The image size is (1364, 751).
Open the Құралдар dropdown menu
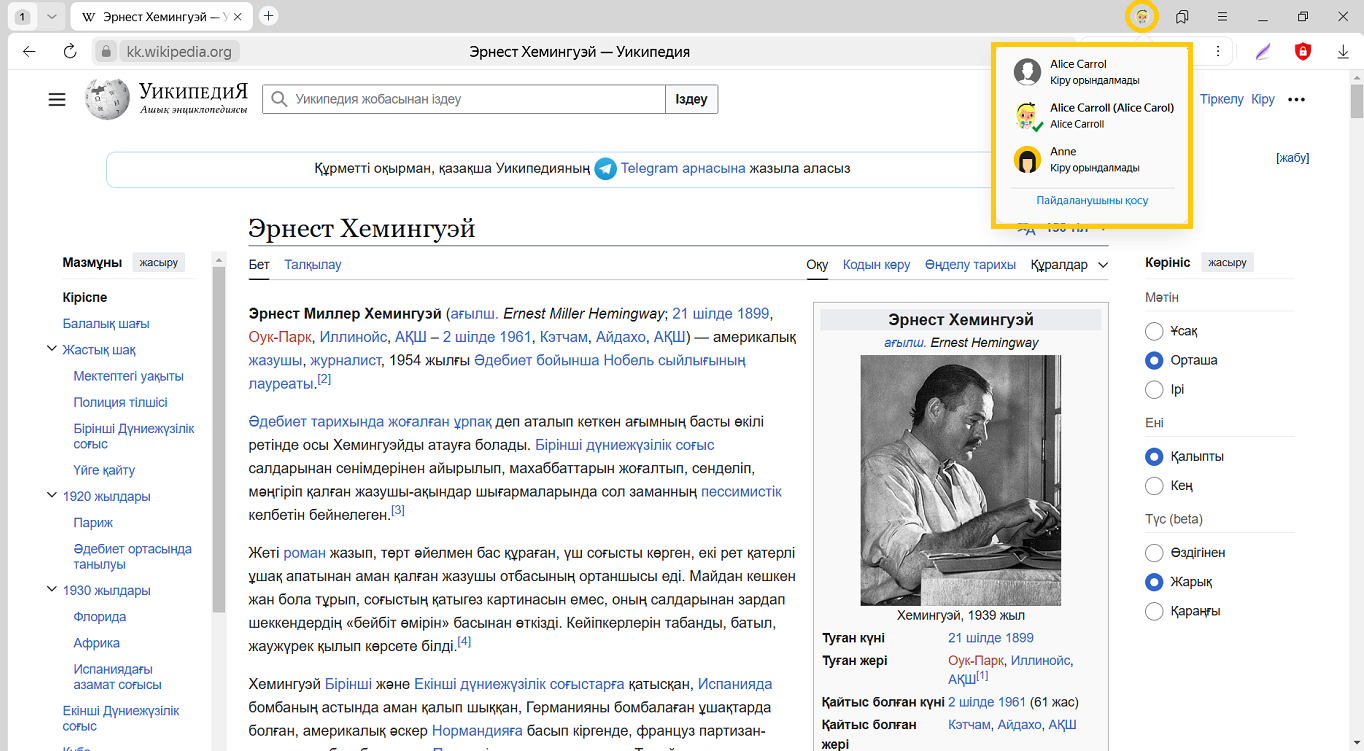point(1069,265)
